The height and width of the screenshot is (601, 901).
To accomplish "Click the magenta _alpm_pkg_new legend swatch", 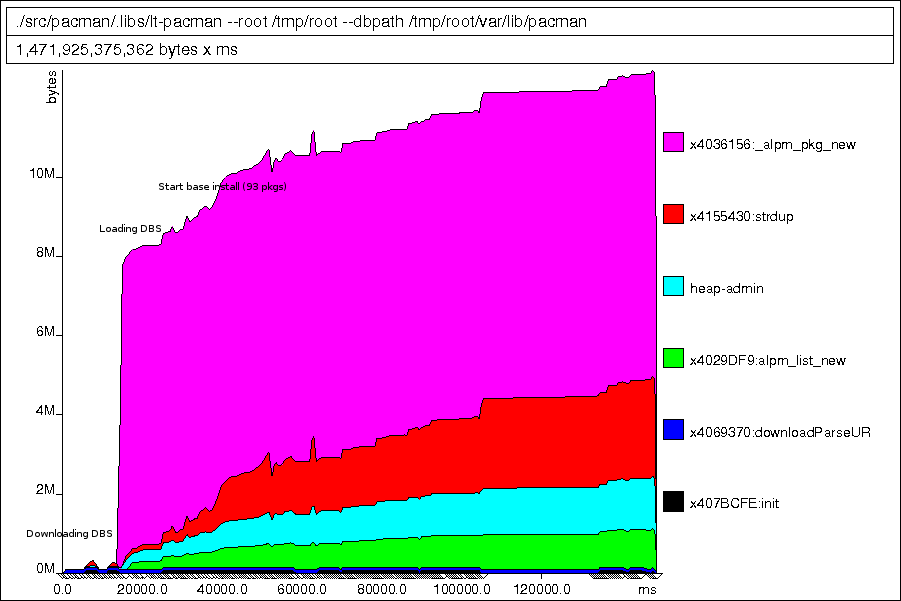I will click(x=673, y=143).
